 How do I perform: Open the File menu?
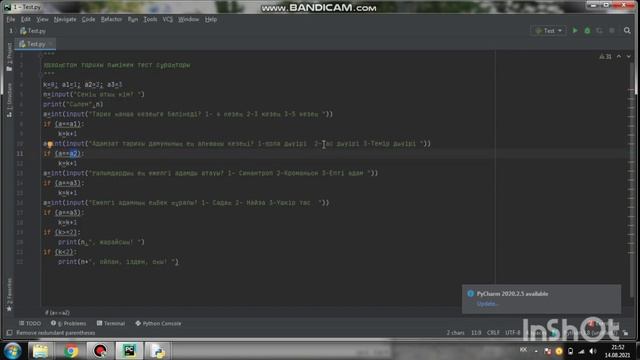[x=11, y=19]
